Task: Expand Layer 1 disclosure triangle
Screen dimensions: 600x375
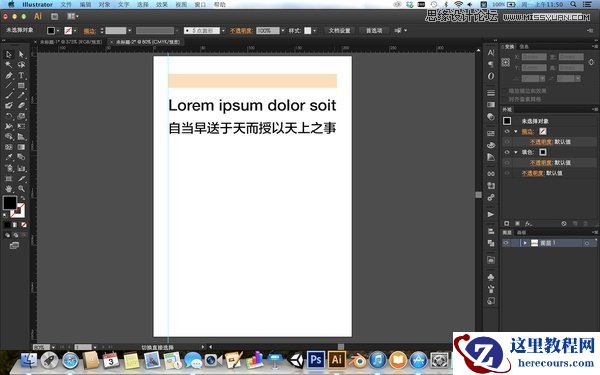Action: 525,243
